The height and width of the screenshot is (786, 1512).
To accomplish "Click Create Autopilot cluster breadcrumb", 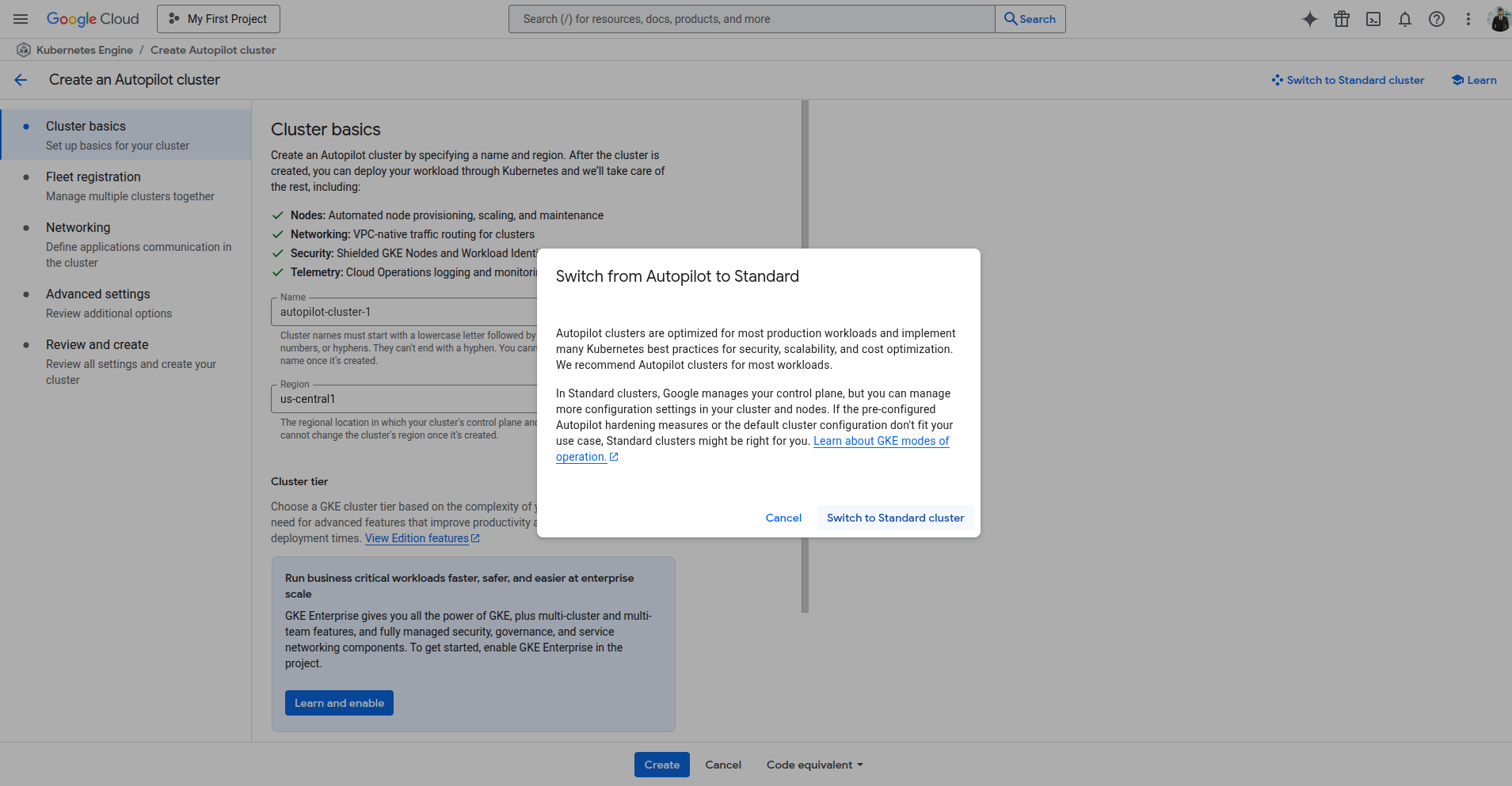I will point(213,50).
